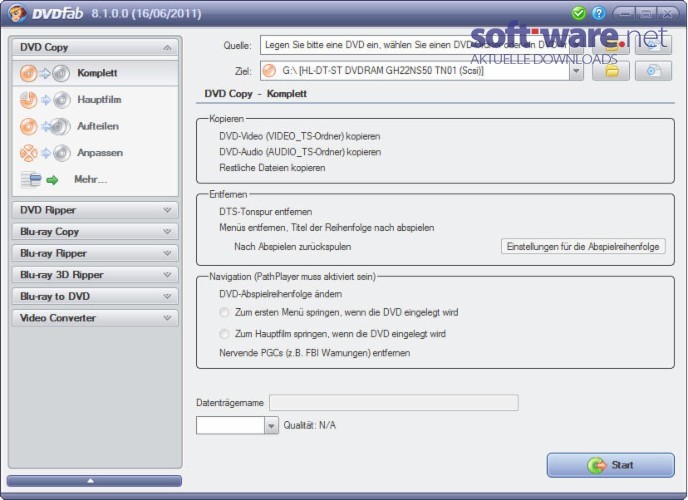Select the Aufteilen copy mode
Viewport: 688px width, 500px height.
95,126
